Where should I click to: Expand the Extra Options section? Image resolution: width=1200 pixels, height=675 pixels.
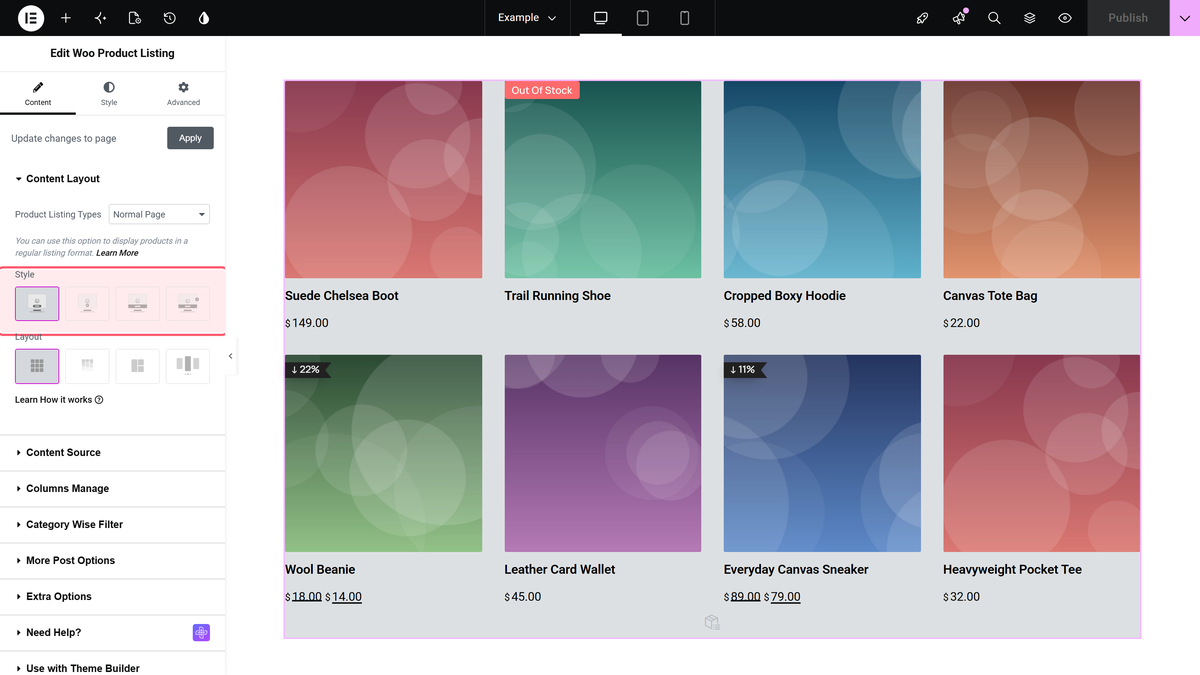pyautogui.click(x=113, y=597)
